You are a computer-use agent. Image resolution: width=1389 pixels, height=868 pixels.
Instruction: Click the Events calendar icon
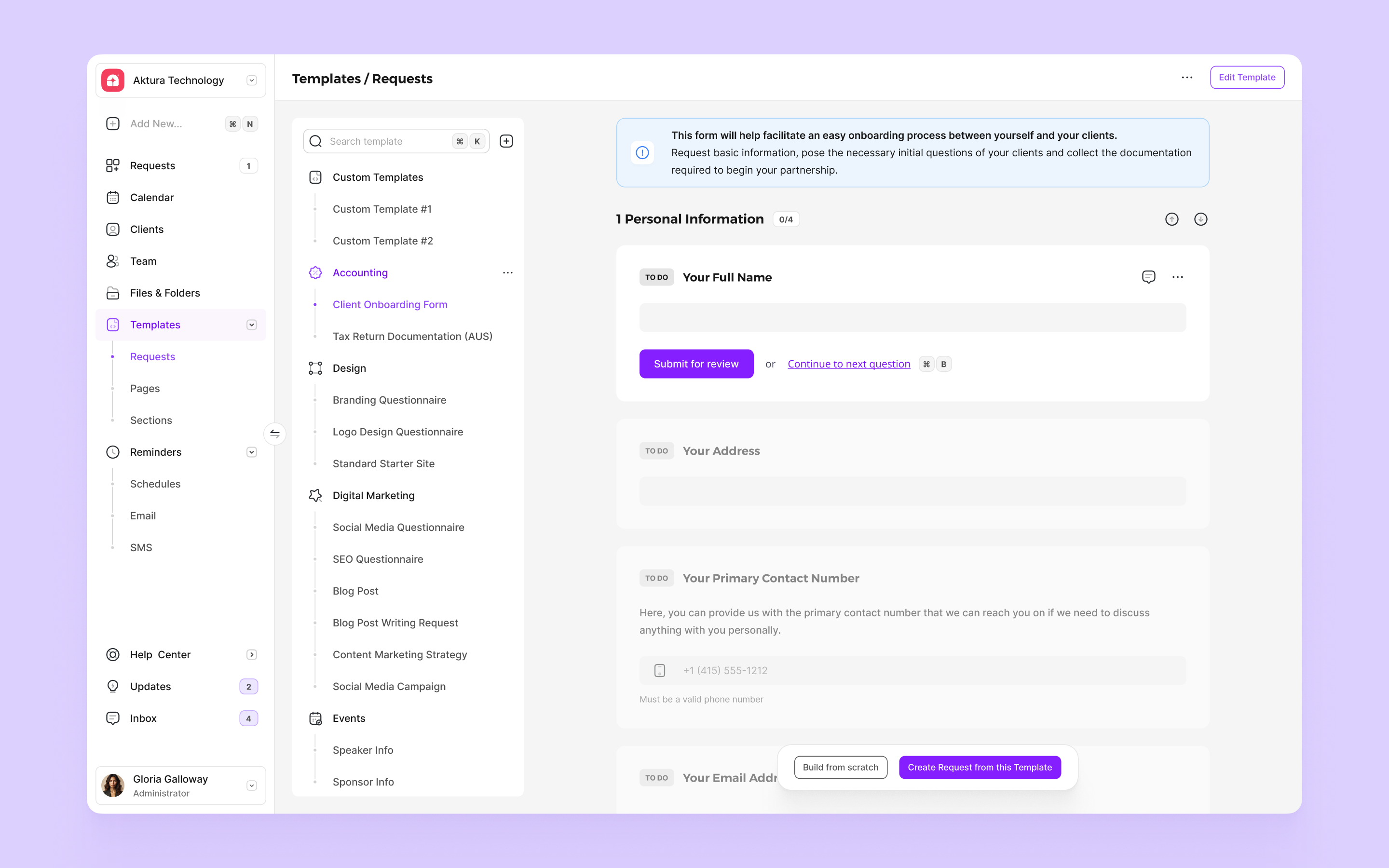(x=316, y=719)
